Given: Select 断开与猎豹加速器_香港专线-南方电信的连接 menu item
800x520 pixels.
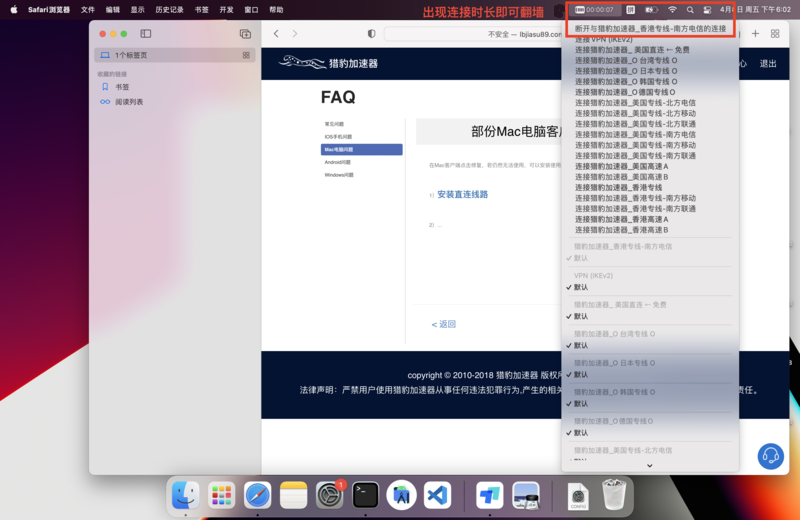Looking at the screenshot, I should (650, 29).
